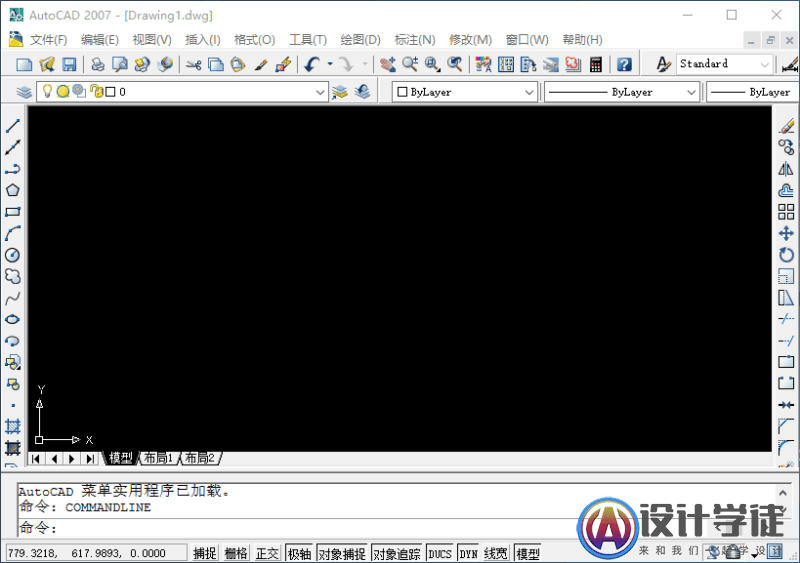Click the Undo arrow icon
Viewport: 800px width, 563px height.
312,64
